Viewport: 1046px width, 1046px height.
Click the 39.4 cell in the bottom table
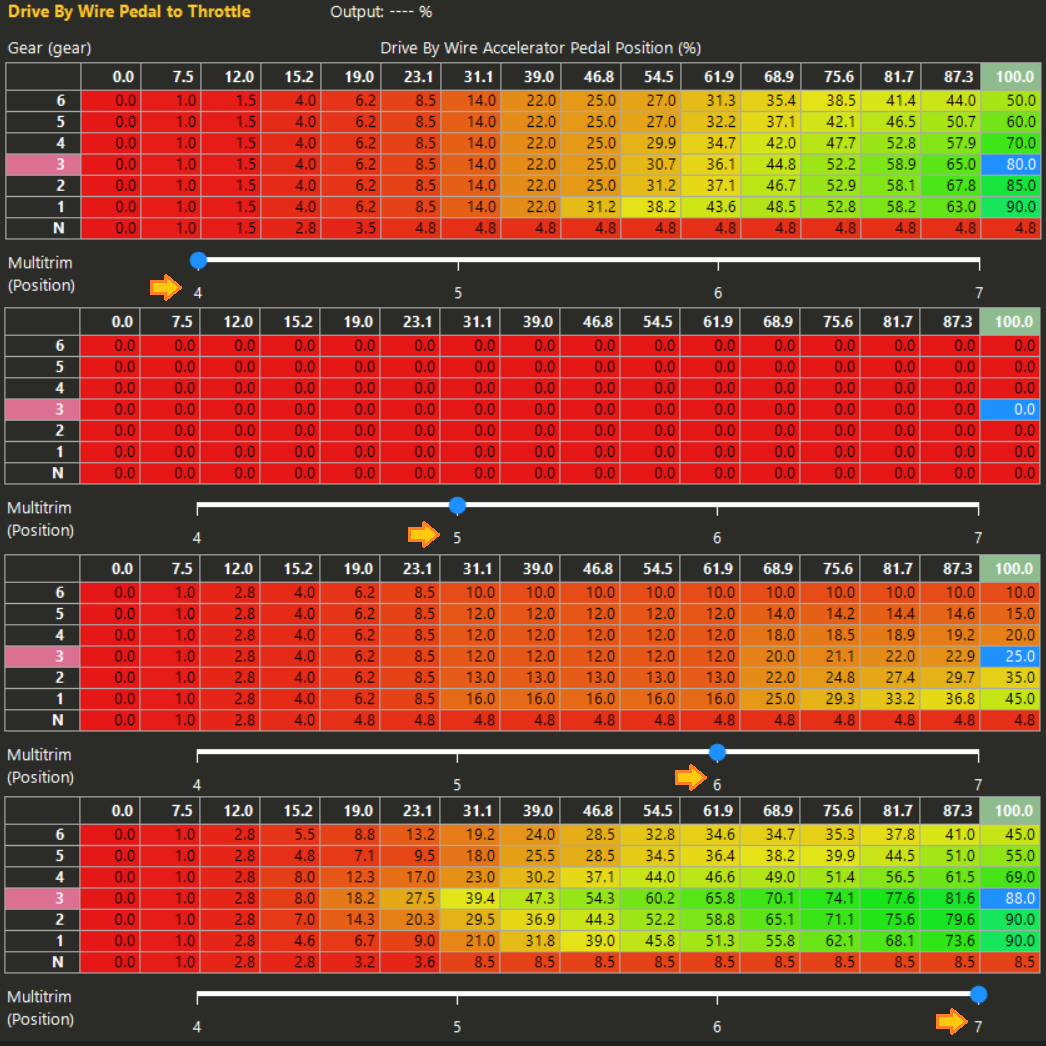[x=471, y=899]
